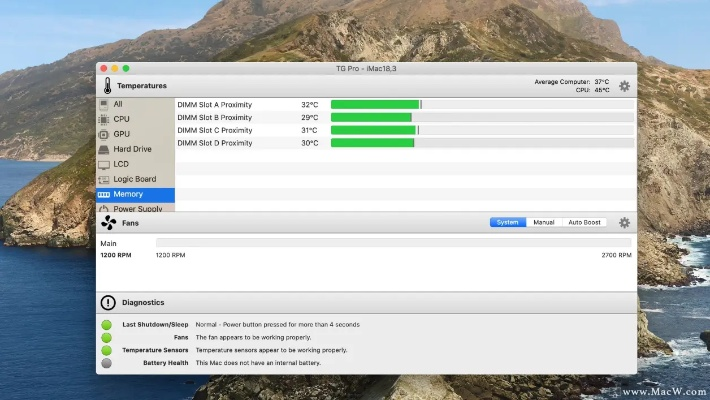Image resolution: width=710 pixels, height=400 pixels.
Task: Choose the Memory category in sidebar
Action: tap(128, 194)
